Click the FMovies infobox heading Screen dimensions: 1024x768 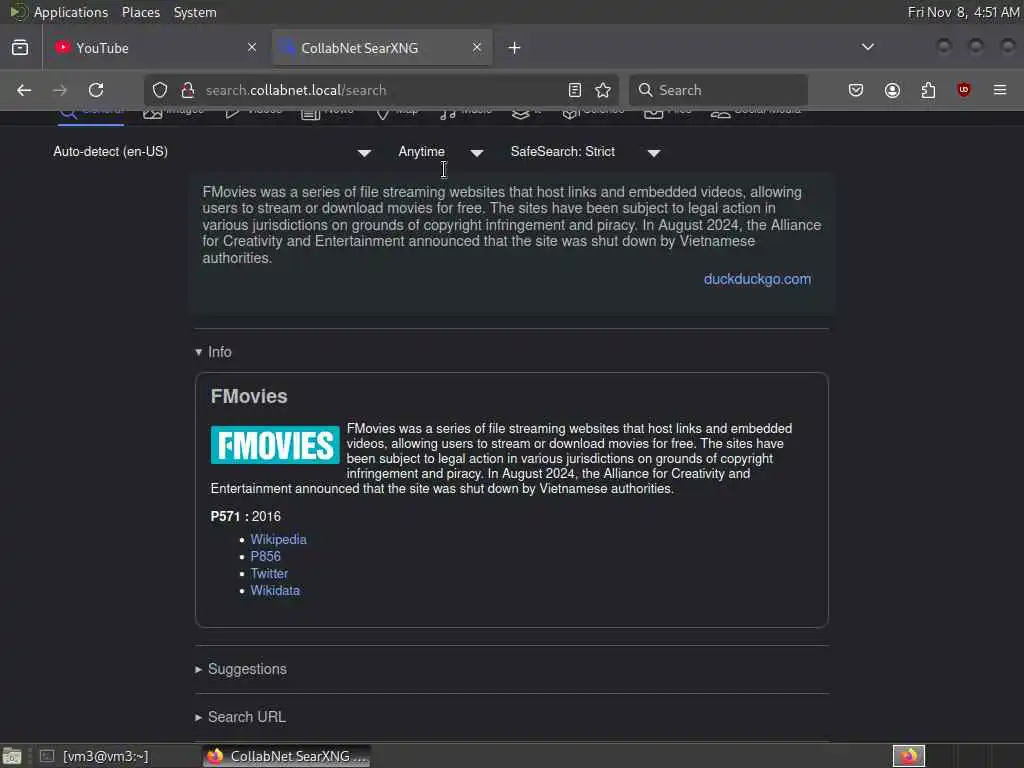coord(249,396)
